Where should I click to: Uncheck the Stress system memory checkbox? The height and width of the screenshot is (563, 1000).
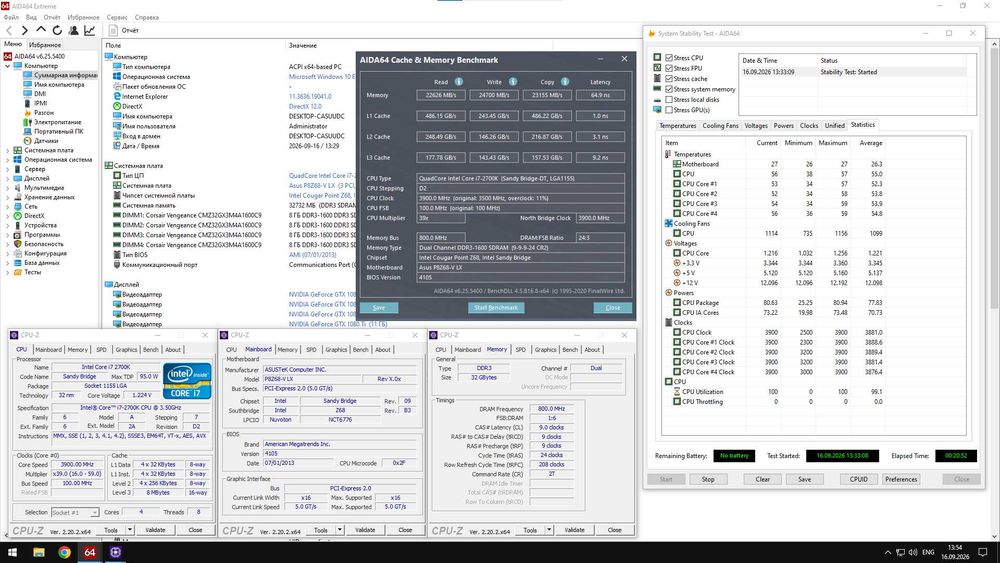669,89
